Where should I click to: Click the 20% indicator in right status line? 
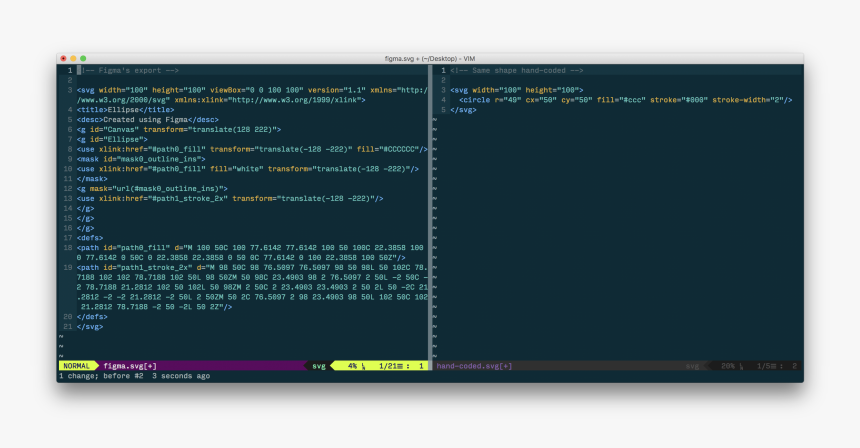[728, 366]
